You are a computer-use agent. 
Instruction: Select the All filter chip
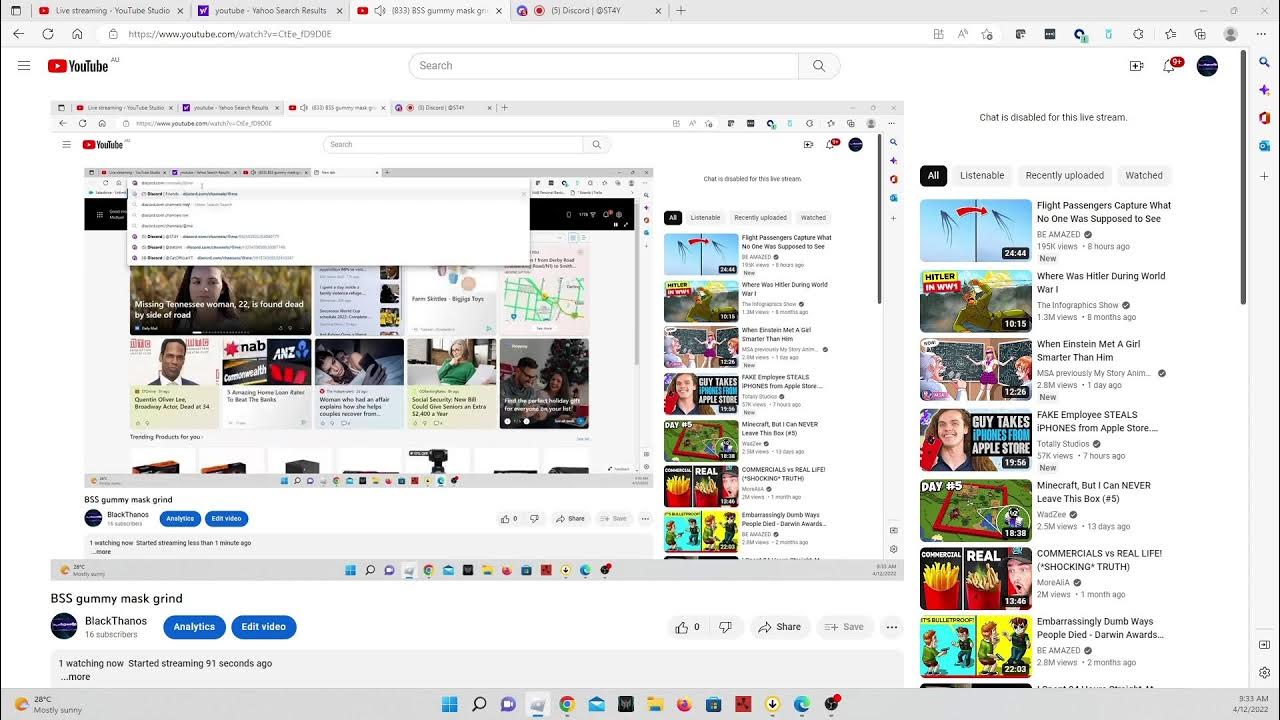click(x=933, y=175)
